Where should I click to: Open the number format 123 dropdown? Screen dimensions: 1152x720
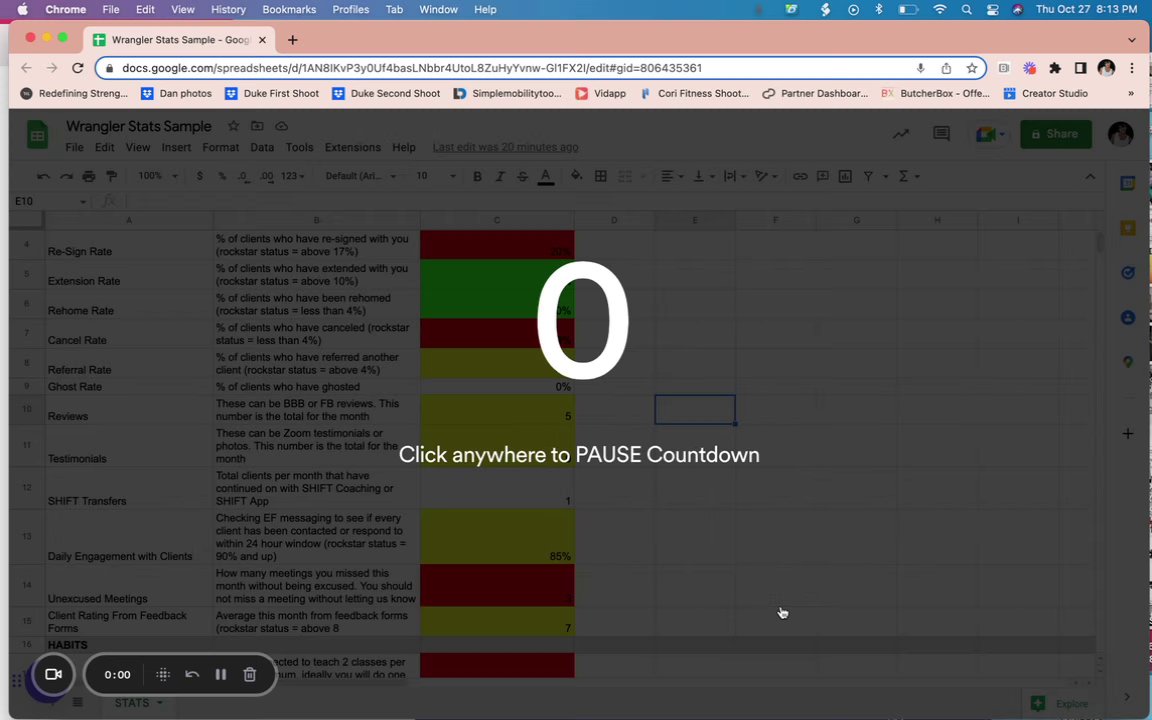pos(292,176)
